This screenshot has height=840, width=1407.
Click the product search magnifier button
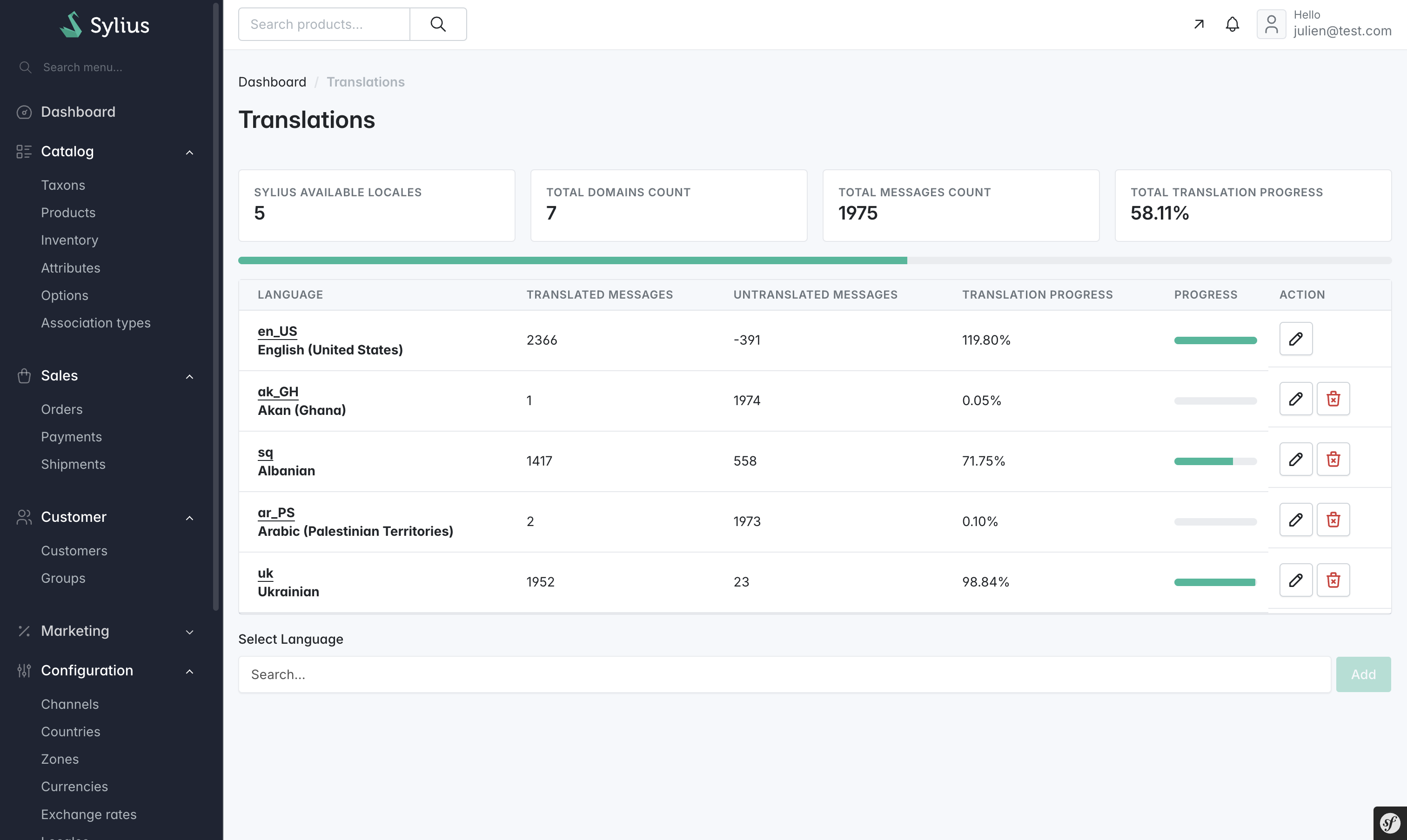click(438, 24)
